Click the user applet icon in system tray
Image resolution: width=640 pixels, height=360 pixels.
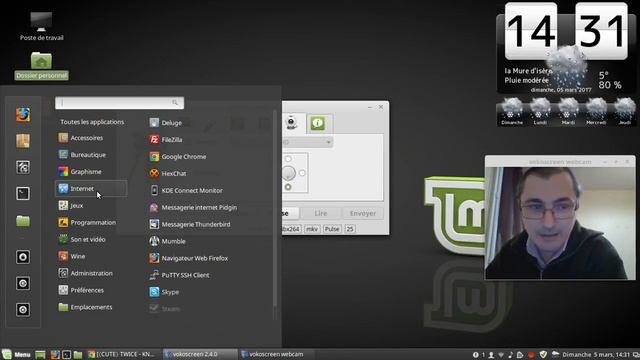point(491,355)
